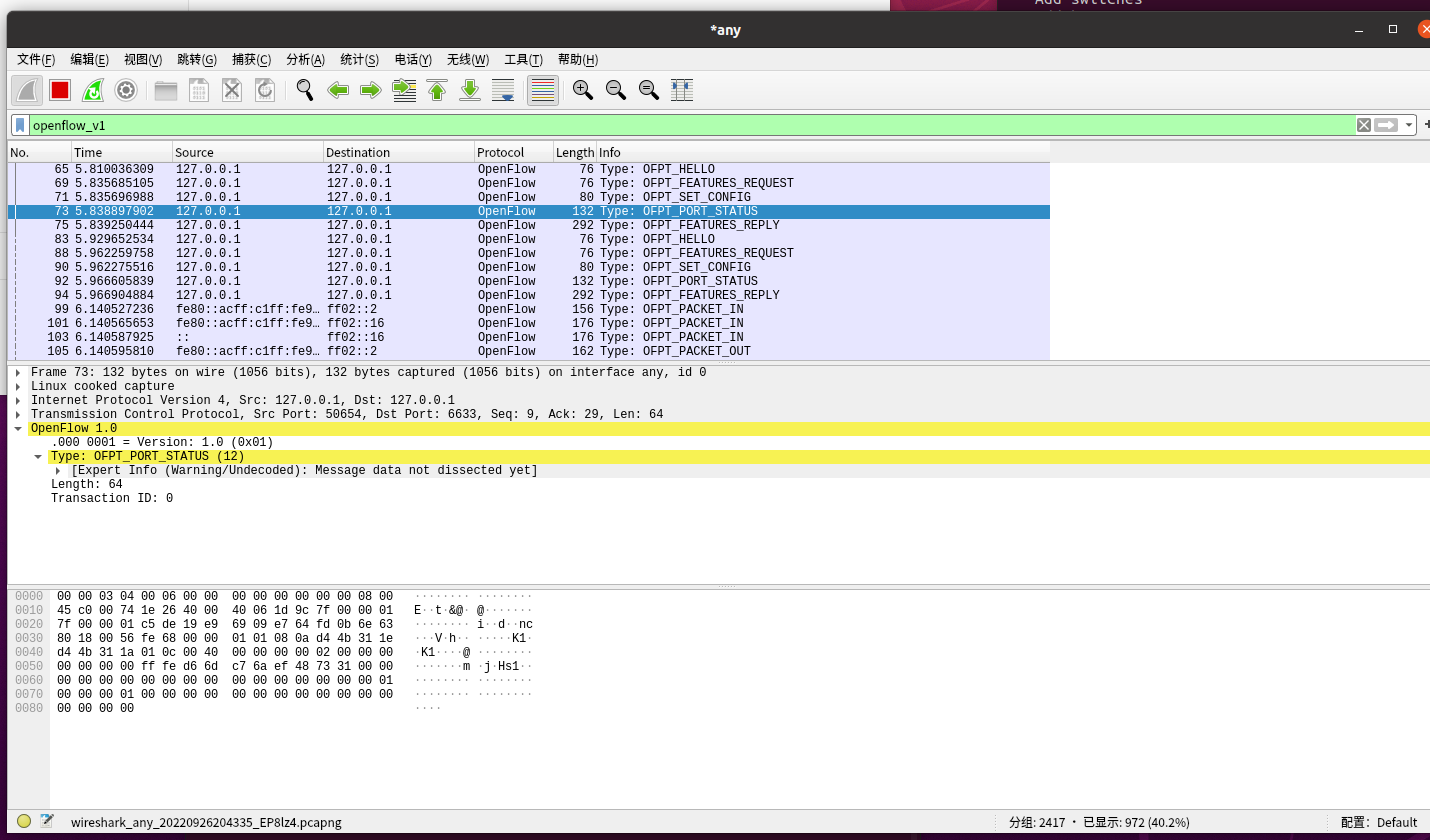The width and height of the screenshot is (1430, 840).
Task: Apply the display filter arrow button
Action: tap(1386, 125)
